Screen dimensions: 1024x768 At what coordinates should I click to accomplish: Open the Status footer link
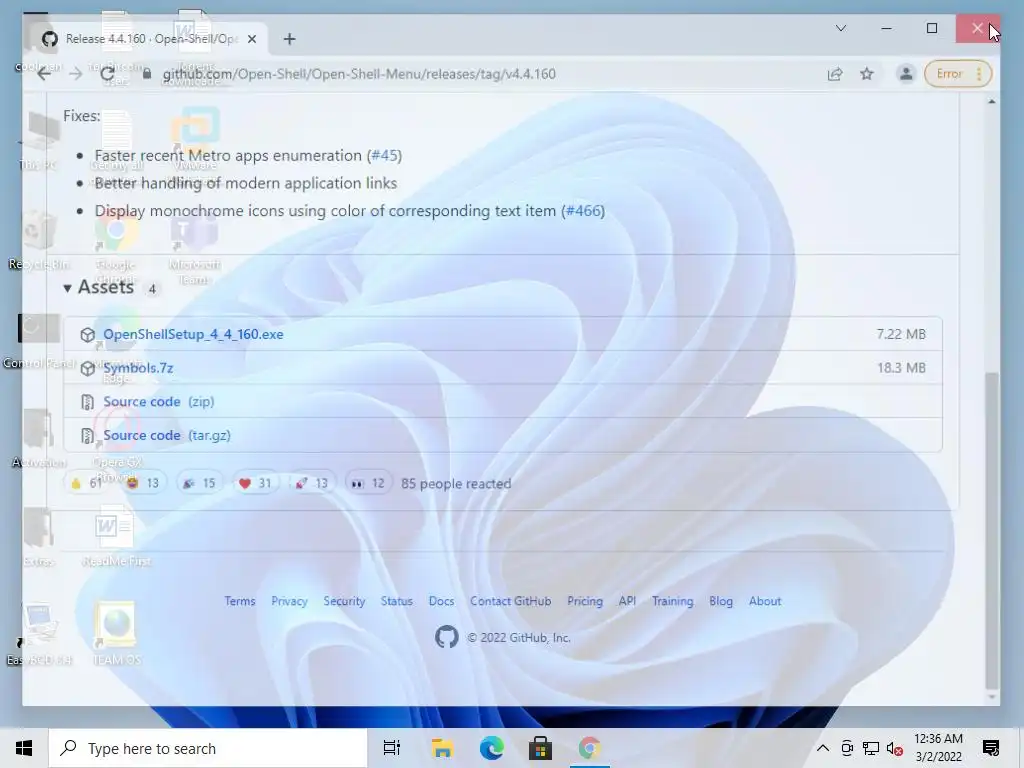click(x=396, y=601)
